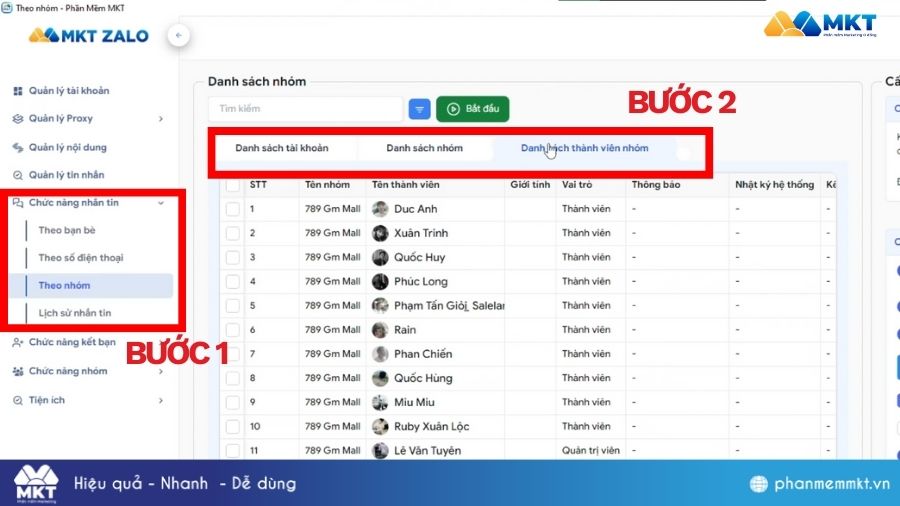The height and width of the screenshot is (506, 900).
Task: Click the Giới tính column header
Action: (x=530, y=185)
